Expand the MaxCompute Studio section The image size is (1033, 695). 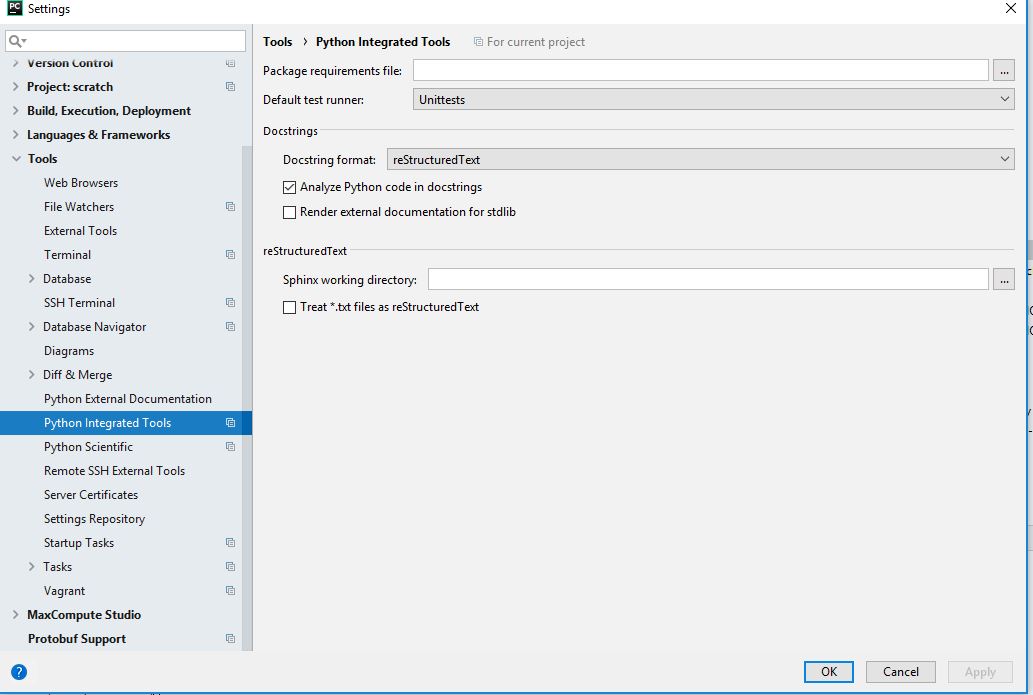click(15, 615)
